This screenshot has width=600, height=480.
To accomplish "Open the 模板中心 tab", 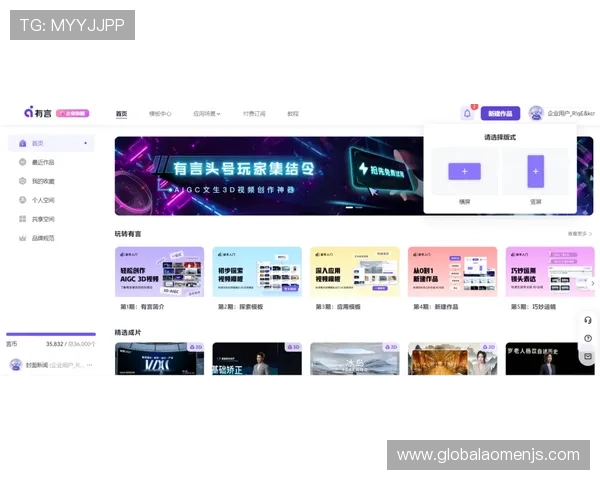I will (x=160, y=114).
